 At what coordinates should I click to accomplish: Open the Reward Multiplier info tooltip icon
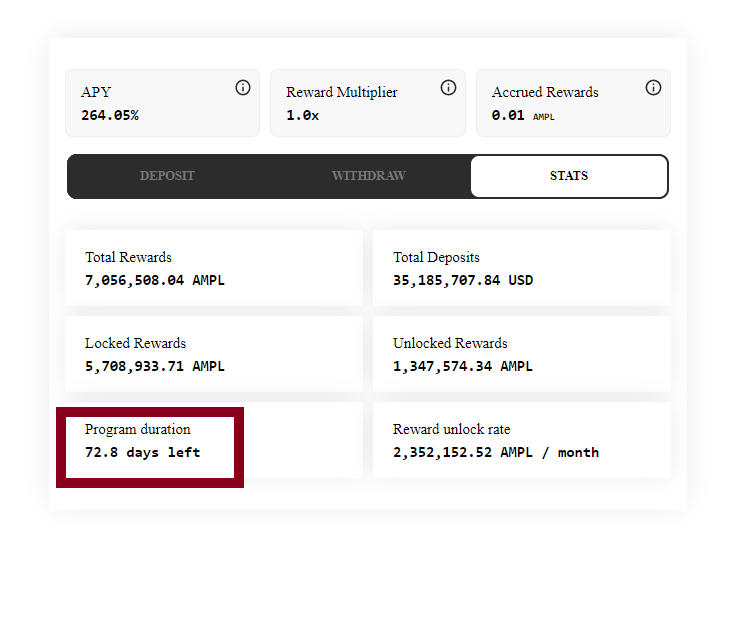(x=448, y=88)
